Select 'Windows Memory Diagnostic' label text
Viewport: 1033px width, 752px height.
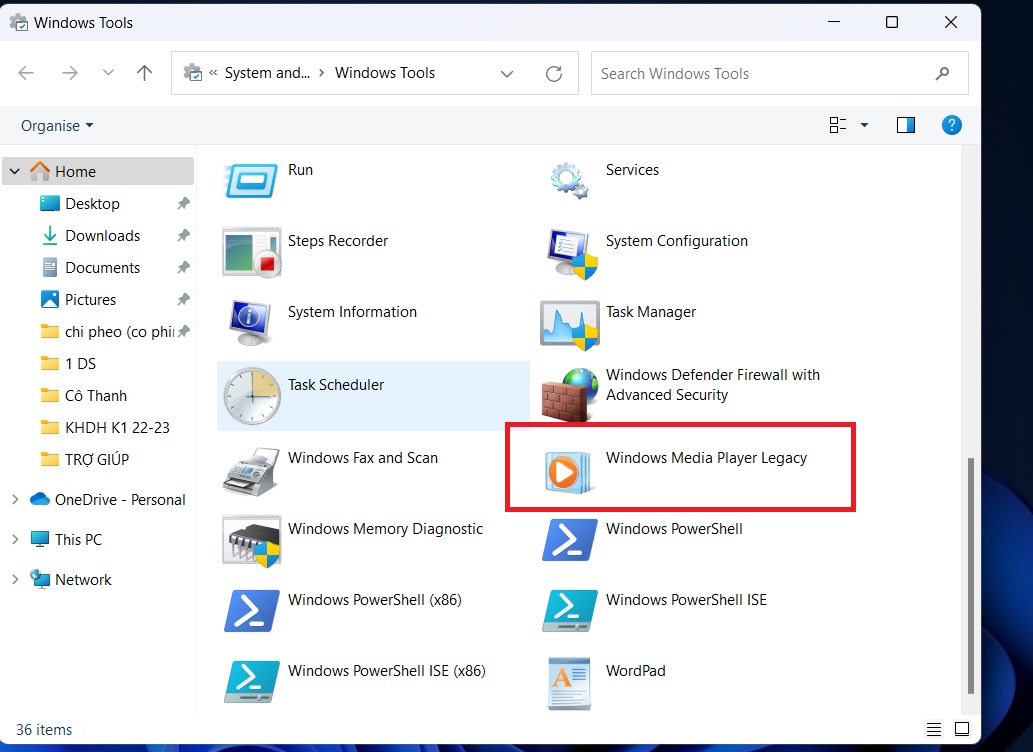tap(385, 529)
